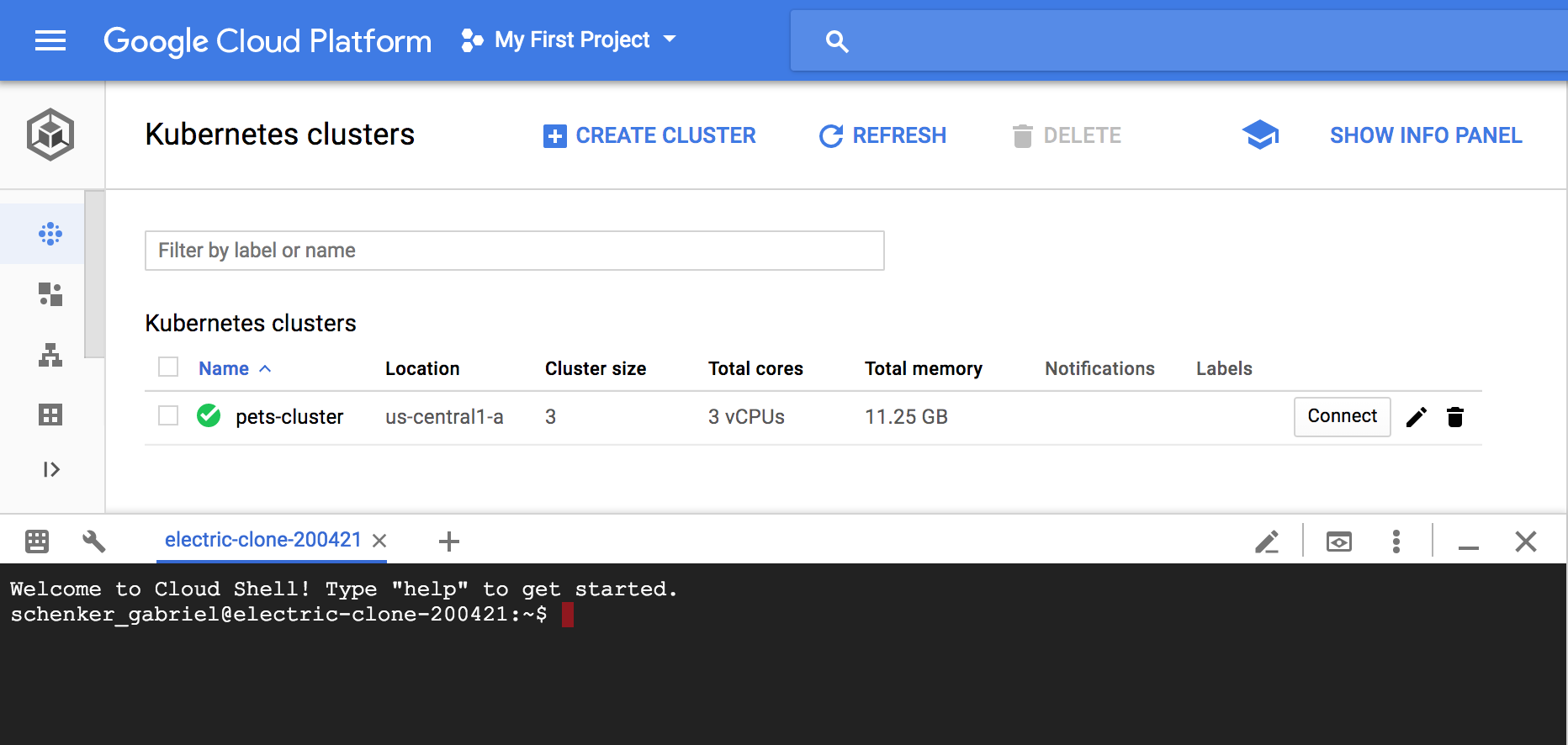Image resolution: width=1568 pixels, height=745 pixels.
Task: Select the electric-clone-200421 shell tab
Action: point(263,540)
